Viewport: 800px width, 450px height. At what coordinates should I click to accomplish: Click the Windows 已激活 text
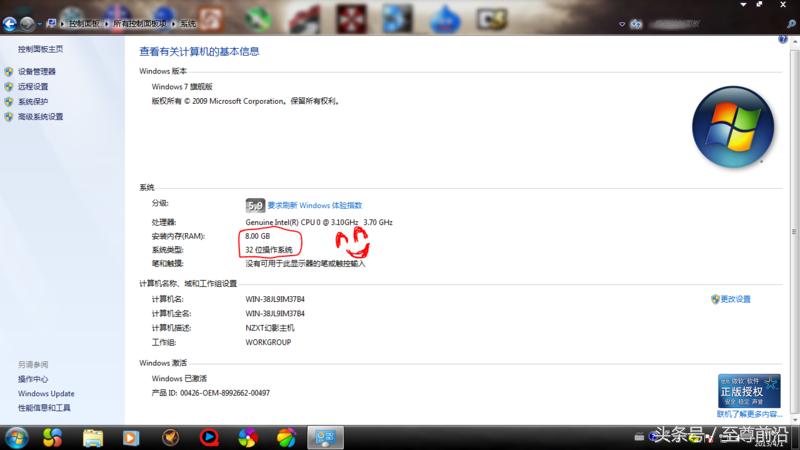click(179, 379)
